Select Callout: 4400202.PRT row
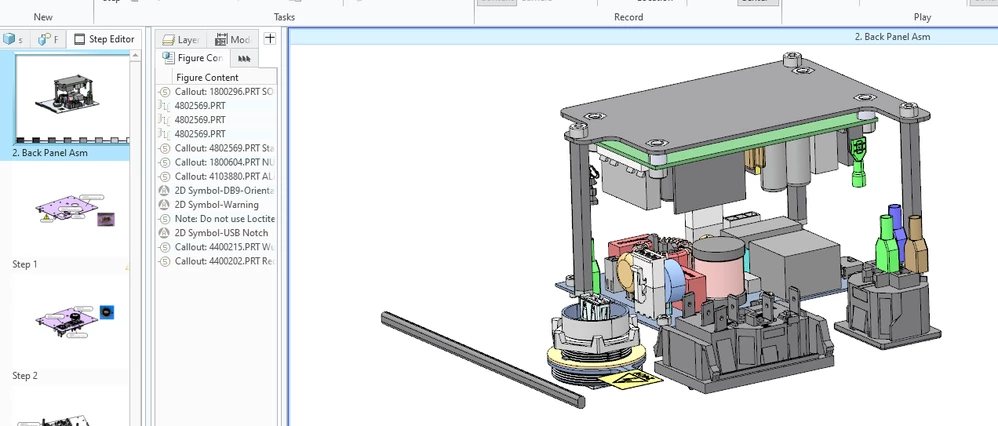This screenshot has width=998, height=426. 216,261
